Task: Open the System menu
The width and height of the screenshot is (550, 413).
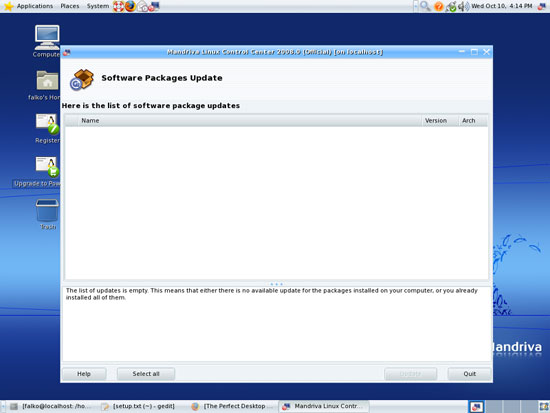Action: 98,6
